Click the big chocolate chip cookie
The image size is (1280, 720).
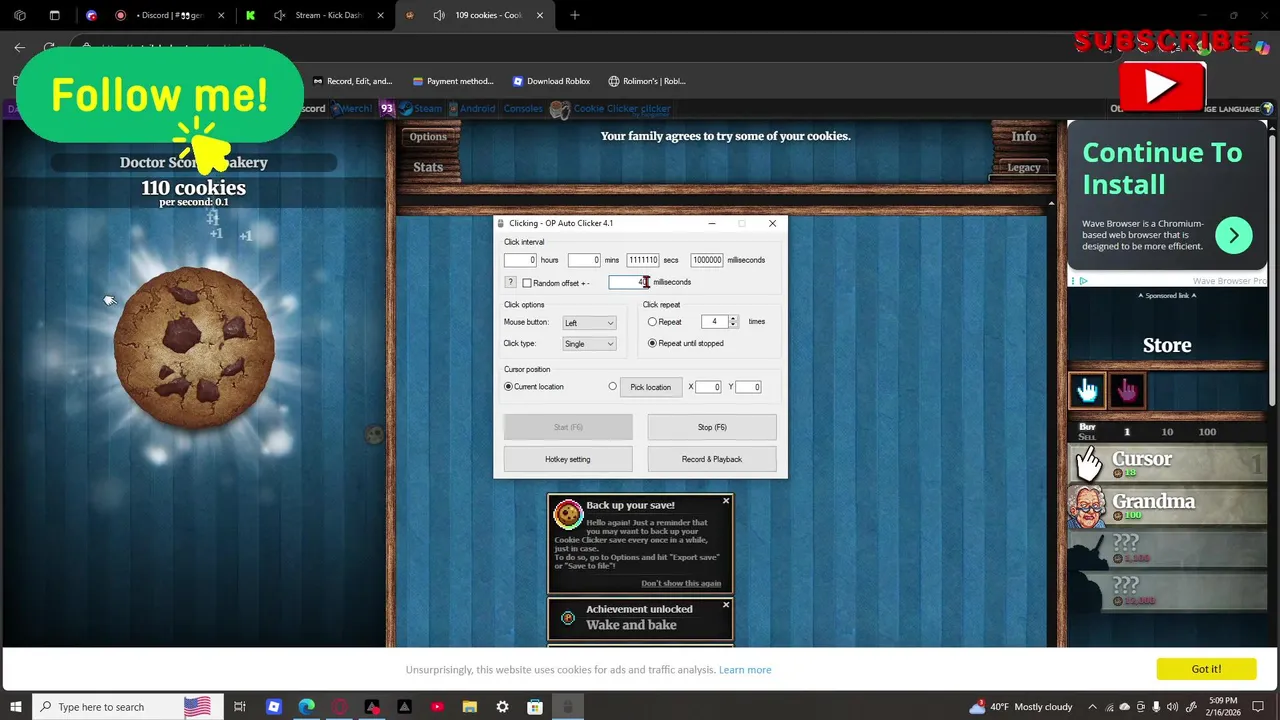(x=194, y=348)
